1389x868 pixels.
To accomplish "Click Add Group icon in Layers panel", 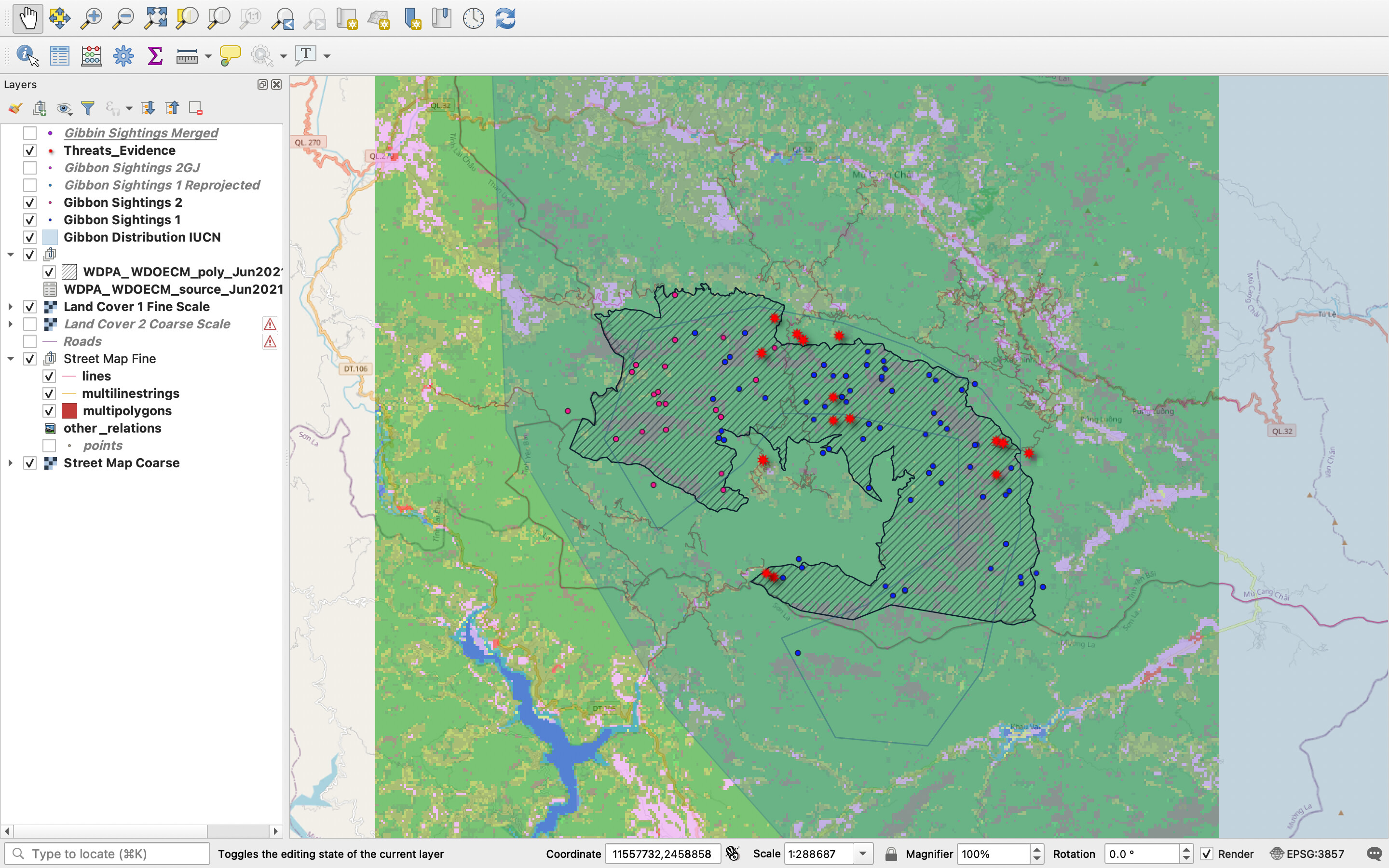I will click(x=40, y=108).
